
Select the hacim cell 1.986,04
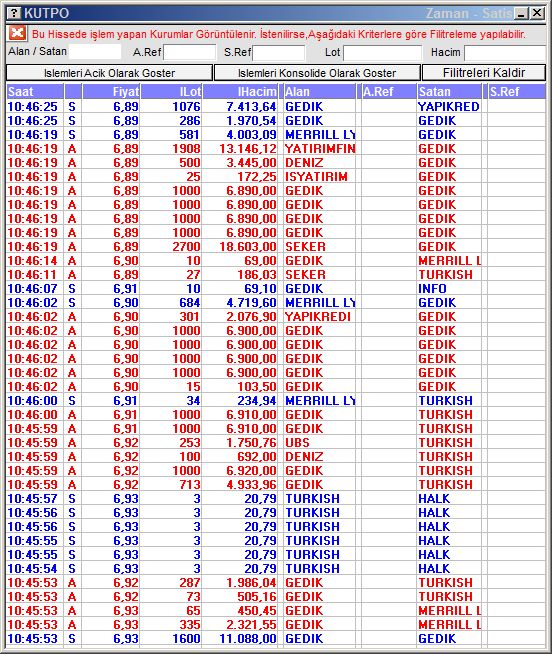240,583
